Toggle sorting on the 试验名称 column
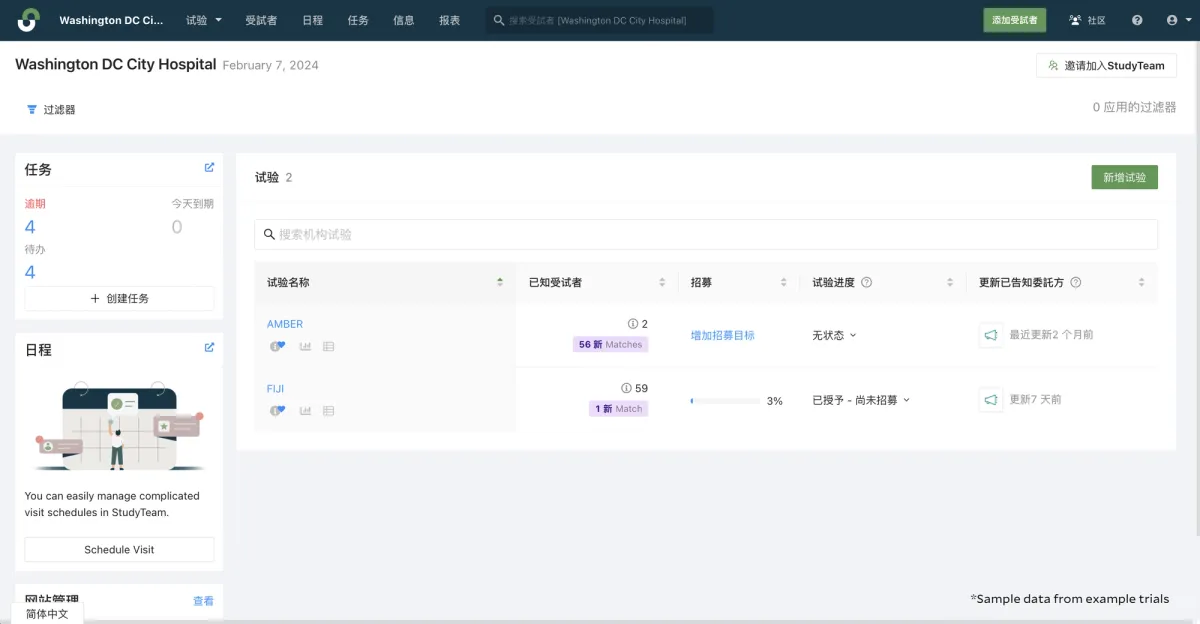This screenshot has width=1200, height=624. tap(499, 282)
